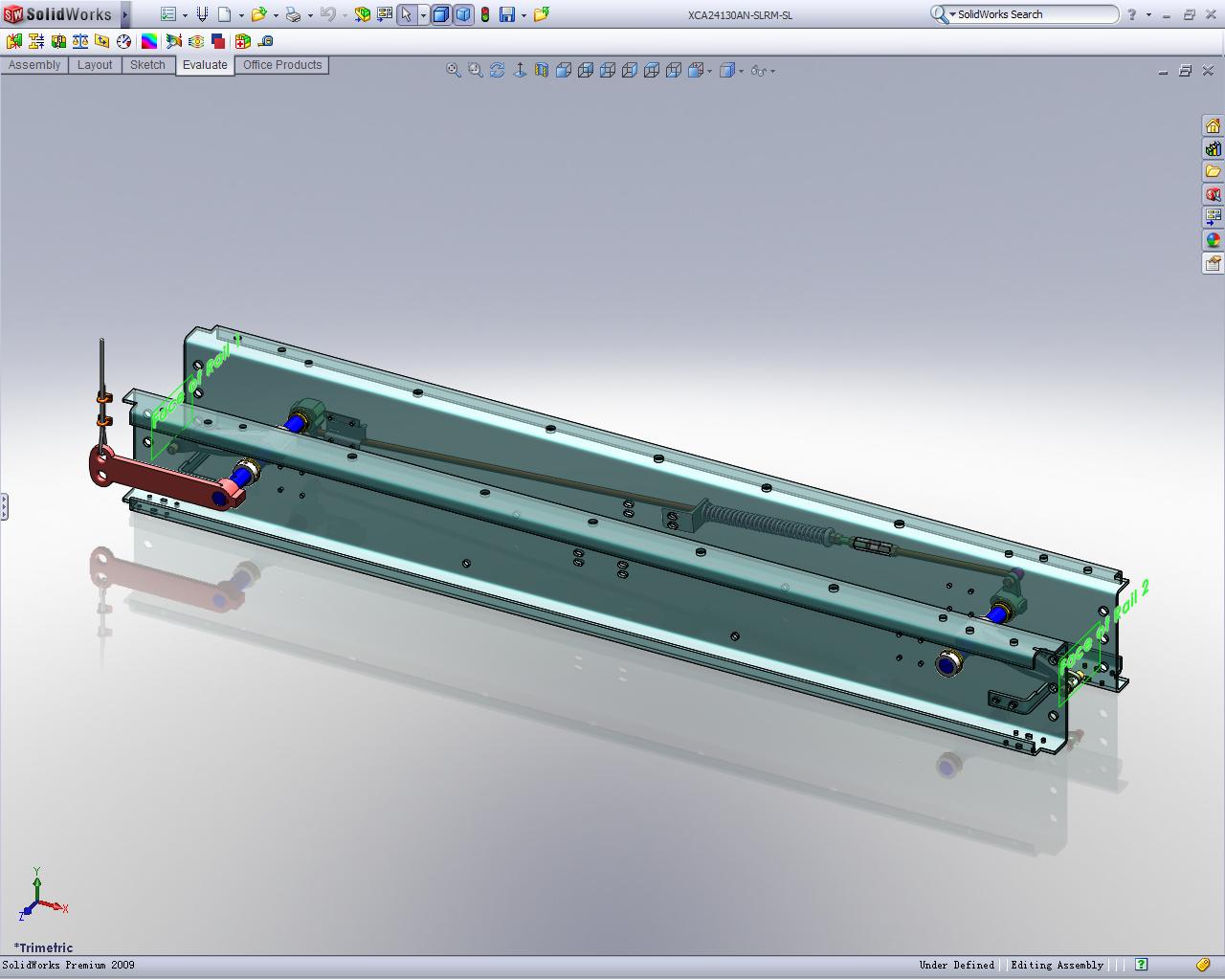Click the Rebuild traffic light icon
The width and height of the screenshot is (1225, 980).
485,14
